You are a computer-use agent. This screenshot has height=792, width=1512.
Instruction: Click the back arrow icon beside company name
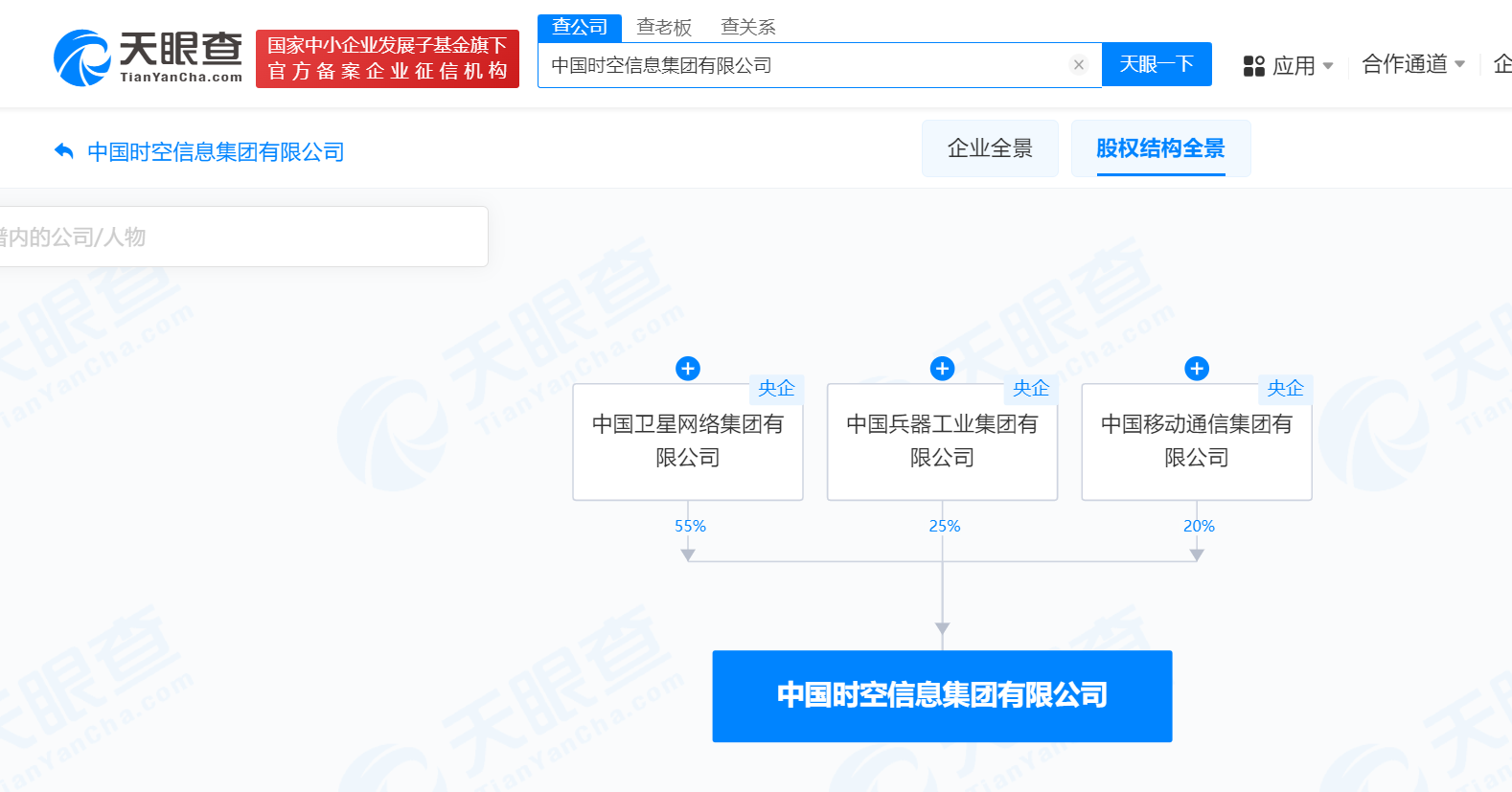point(64,151)
